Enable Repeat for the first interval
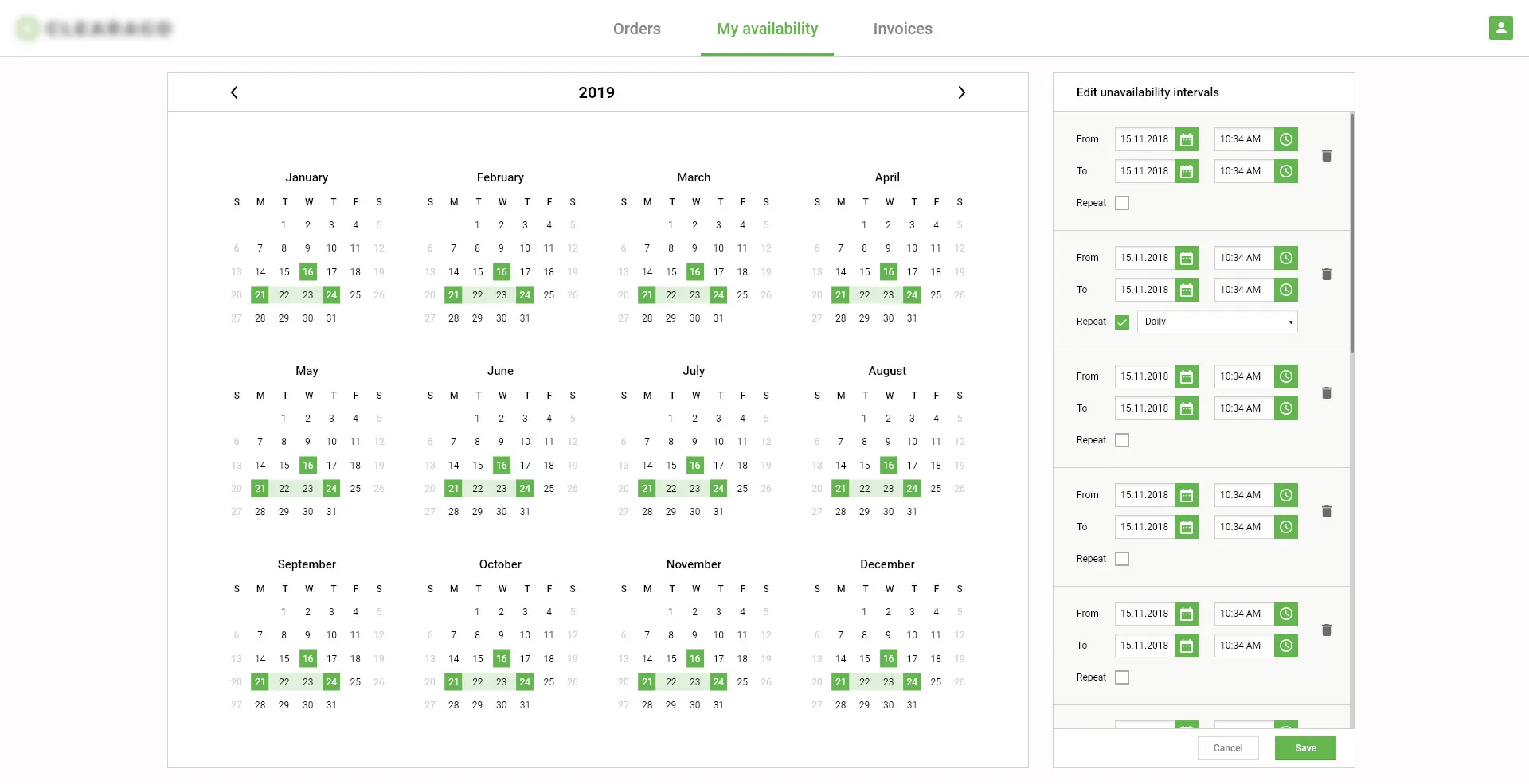Image resolution: width=1529 pixels, height=784 pixels. (1122, 203)
